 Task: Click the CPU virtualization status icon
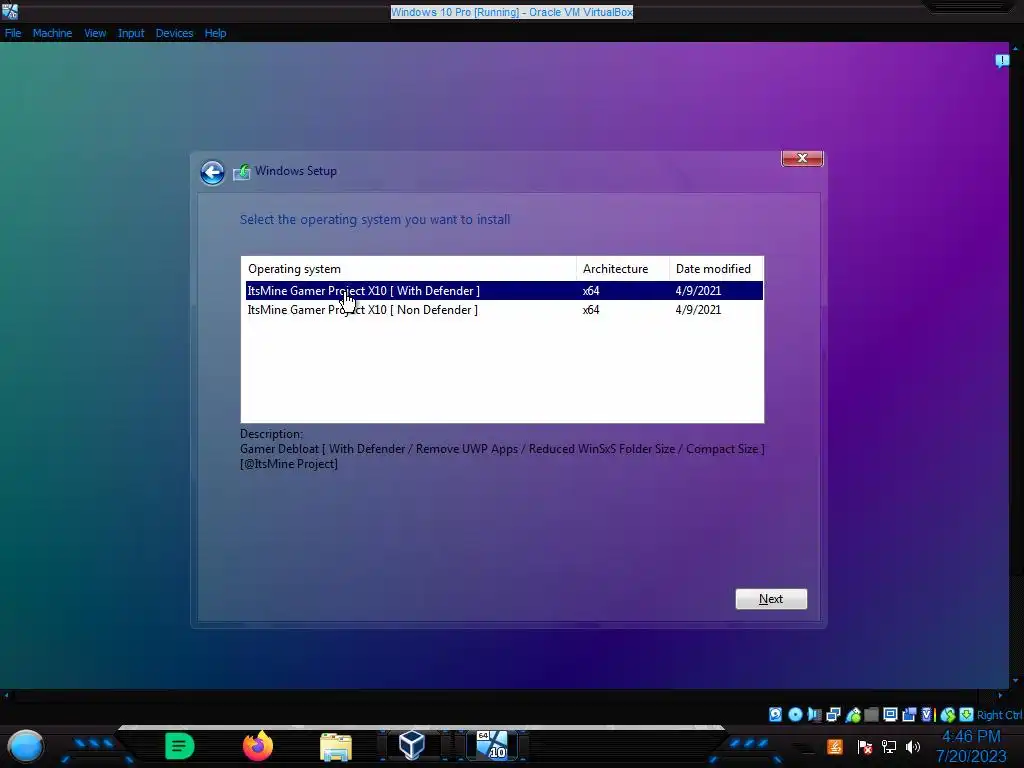click(927, 714)
